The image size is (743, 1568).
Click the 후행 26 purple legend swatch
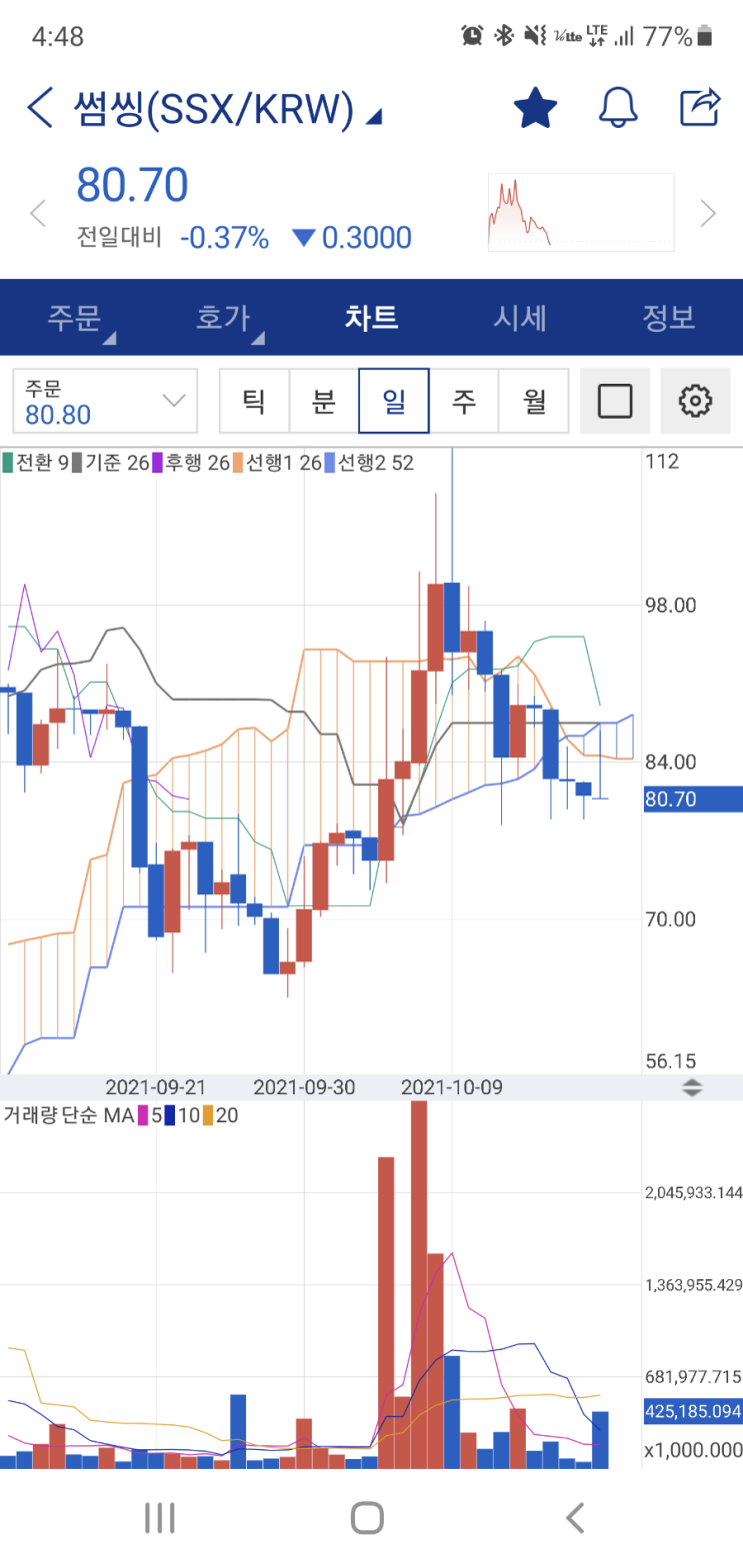(158, 463)
